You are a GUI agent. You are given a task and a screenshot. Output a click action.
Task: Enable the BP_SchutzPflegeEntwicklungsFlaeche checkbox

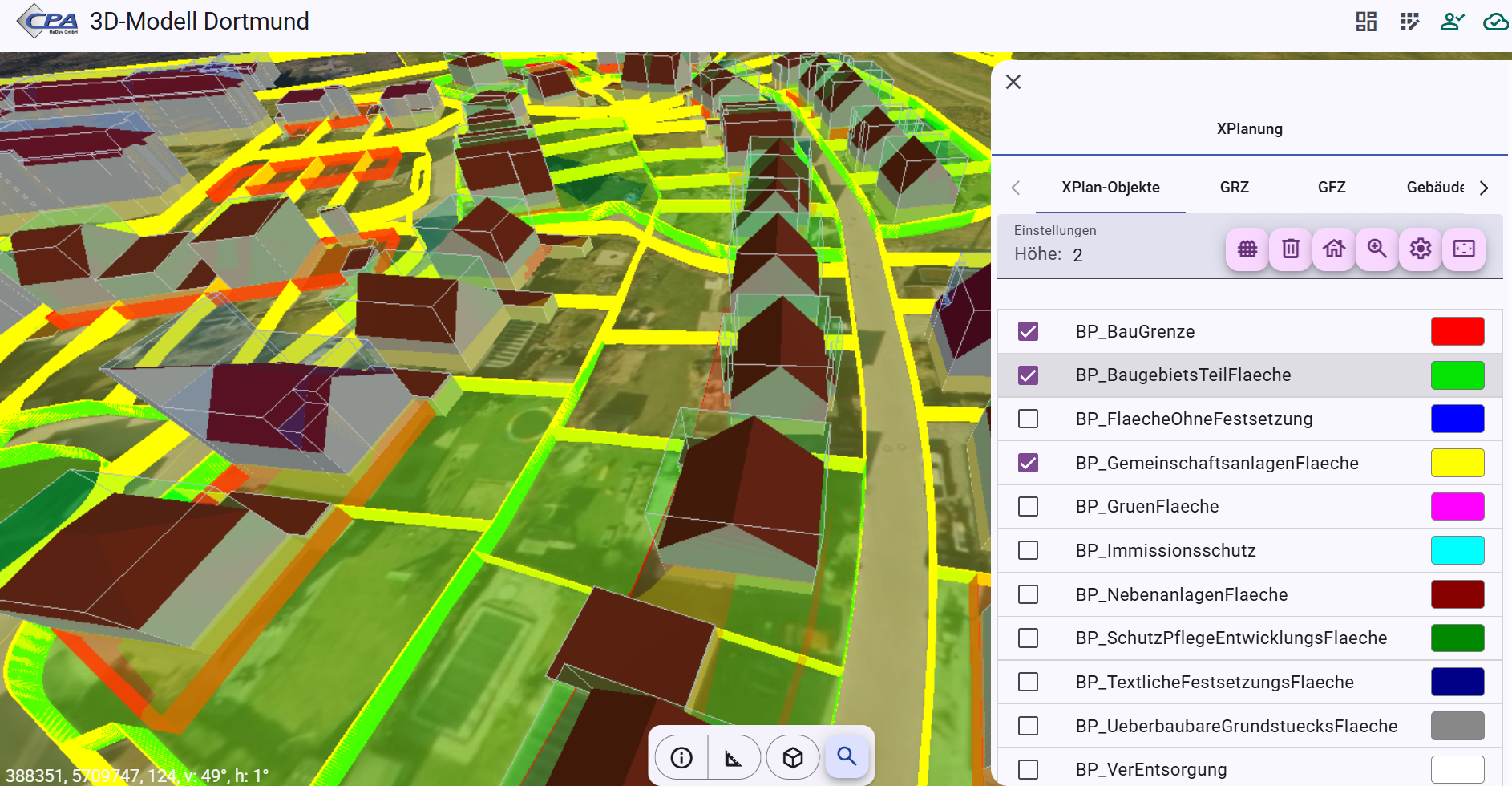[1028, 638]
